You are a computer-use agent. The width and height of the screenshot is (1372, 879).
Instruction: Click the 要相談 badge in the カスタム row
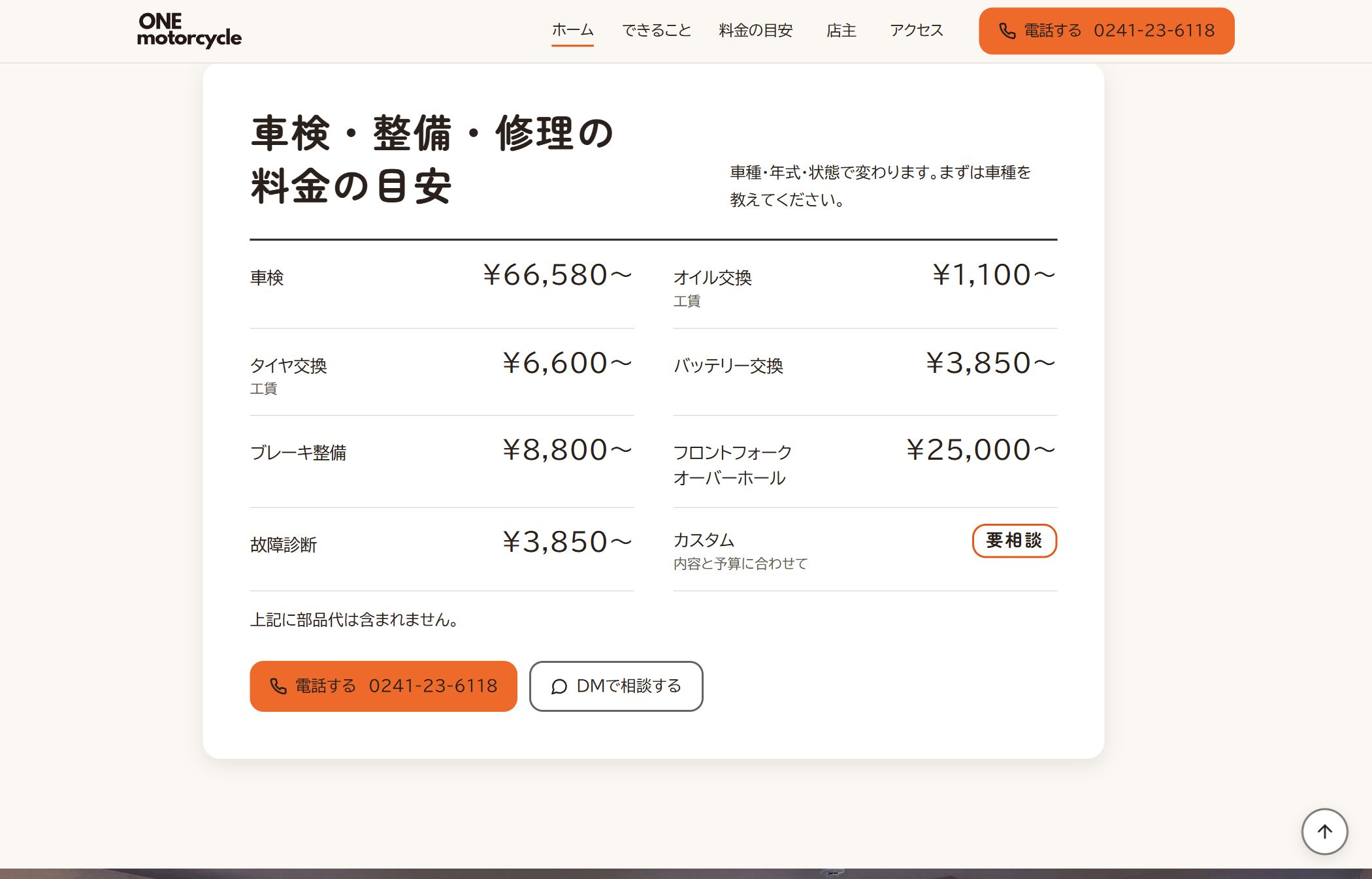click(1014, 541)
